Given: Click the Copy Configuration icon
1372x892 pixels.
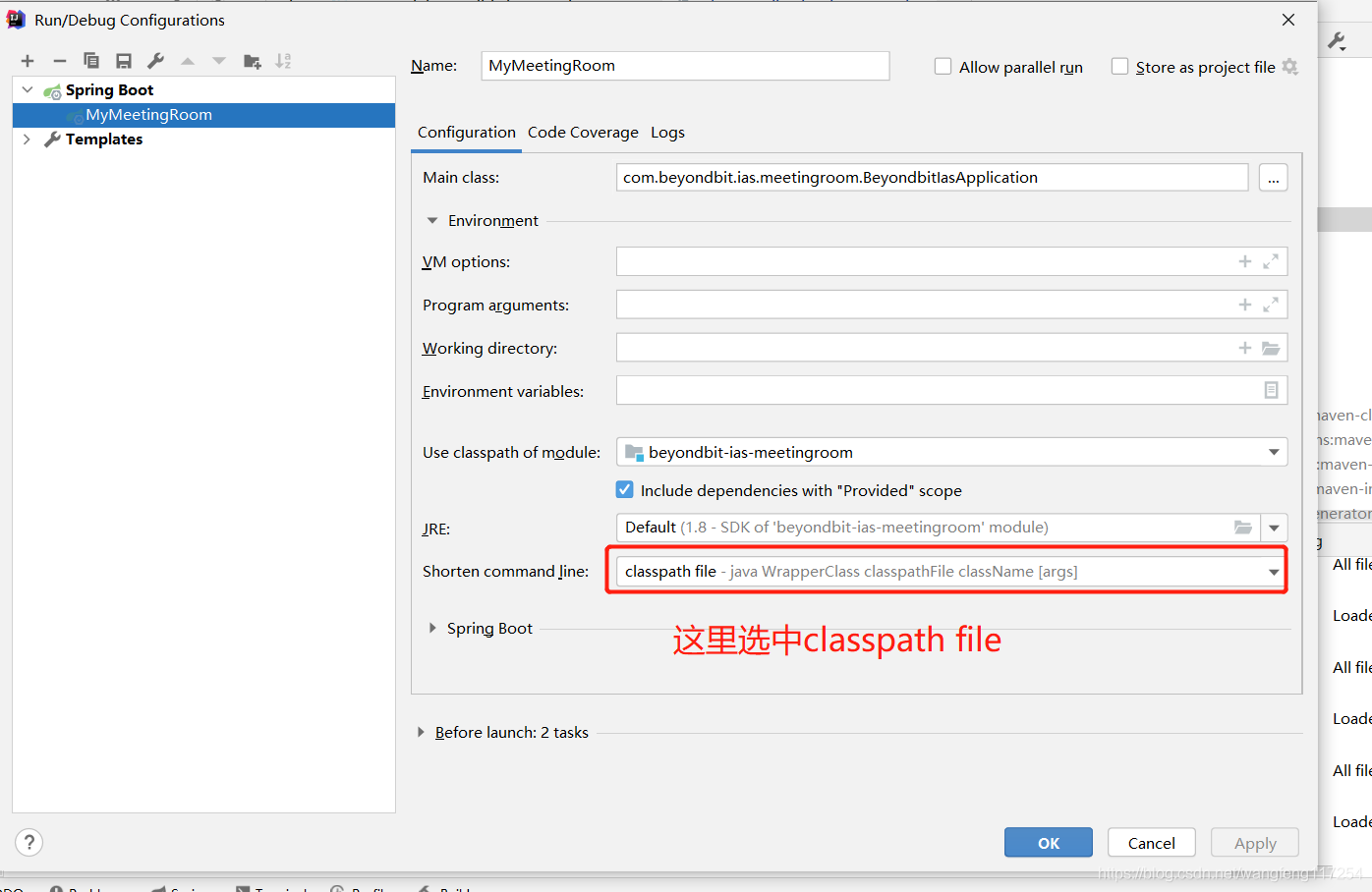Looking at the screenshot, I should 91,61.
